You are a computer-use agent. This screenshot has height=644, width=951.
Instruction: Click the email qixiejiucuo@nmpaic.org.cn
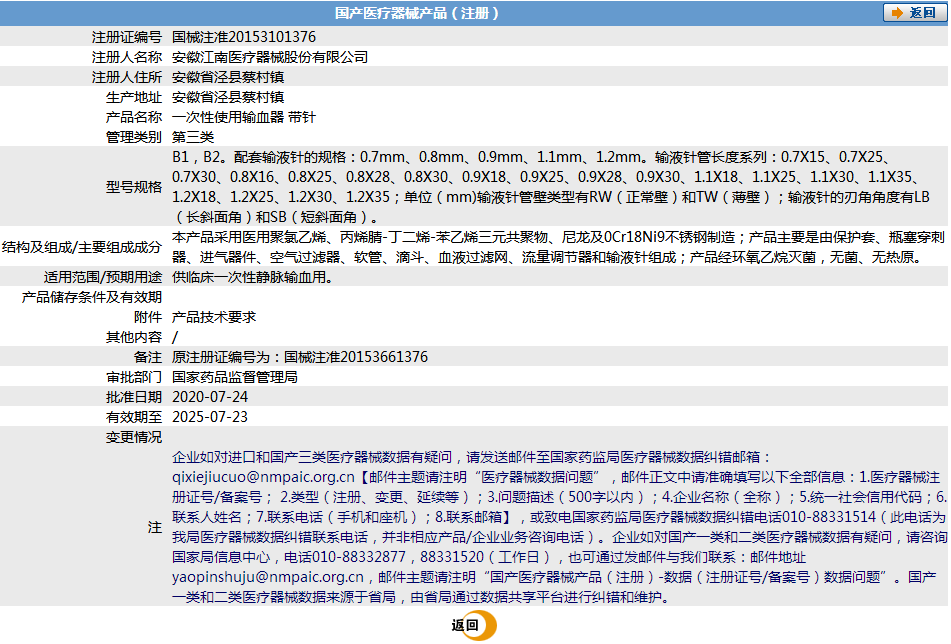click(263, 477)
